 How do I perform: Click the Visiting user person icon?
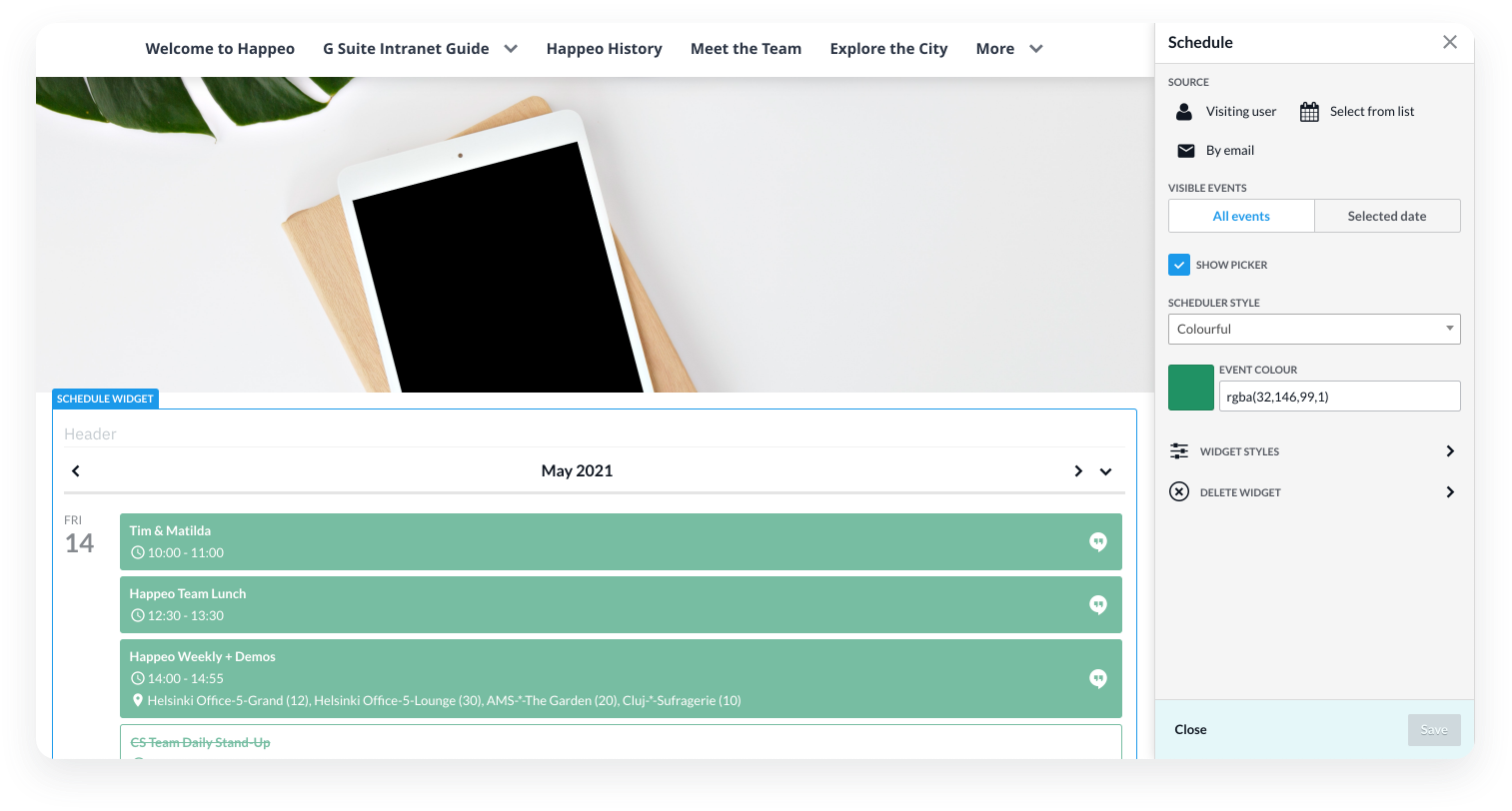(x=1184, y=112)
